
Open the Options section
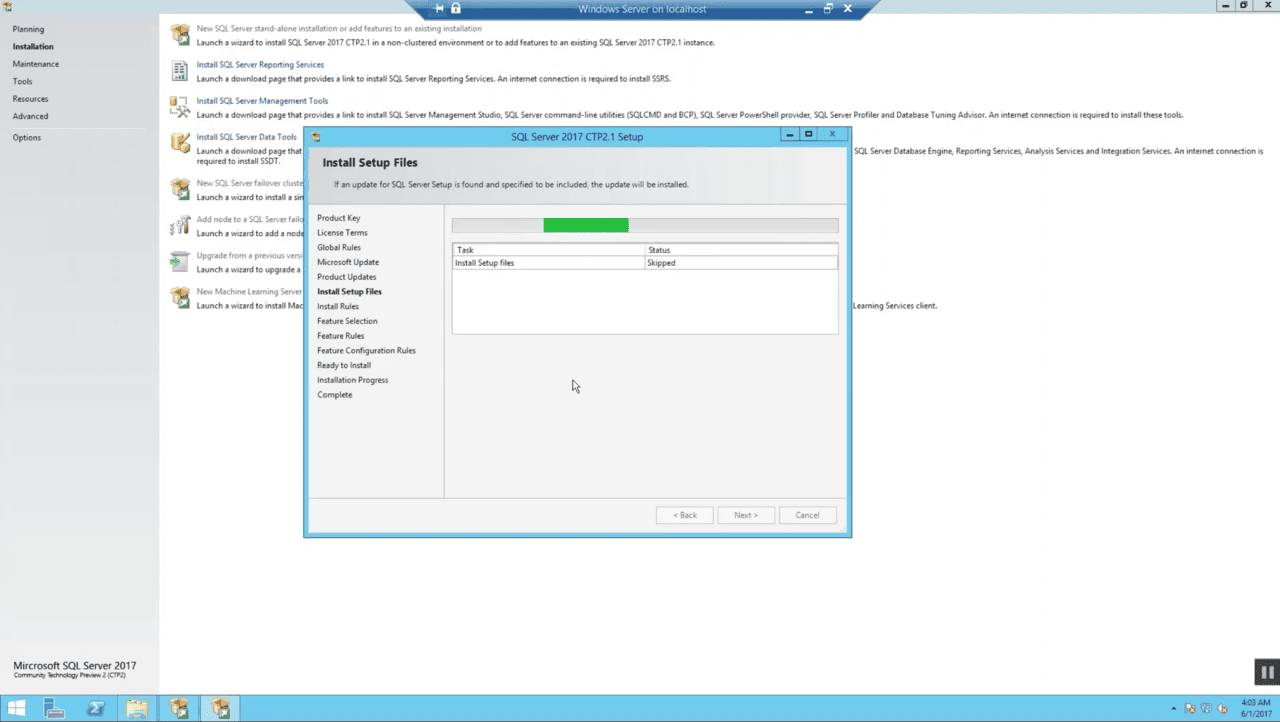point(27,138)
